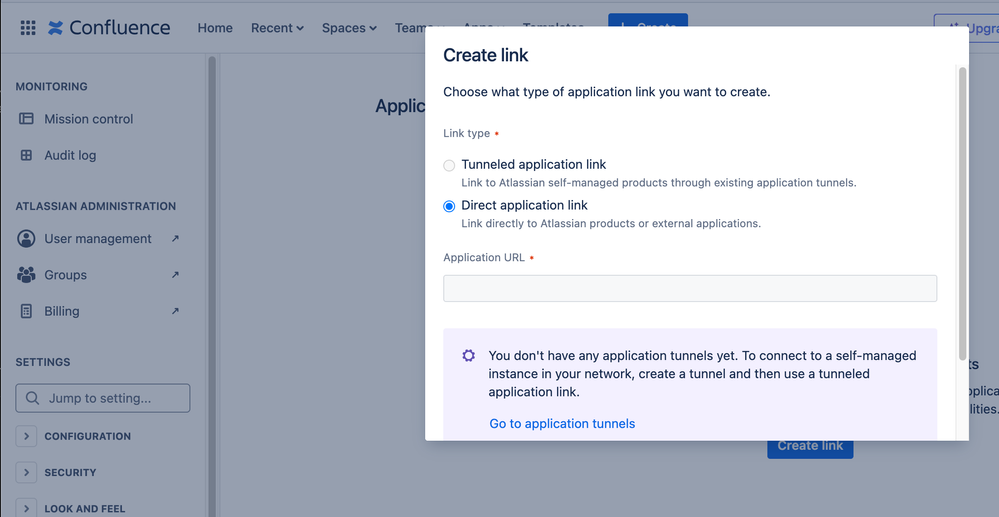The width and height of the screenshot is (999, 517).
Task: Open the app switcher grid icon
Action: click(28, 28)
